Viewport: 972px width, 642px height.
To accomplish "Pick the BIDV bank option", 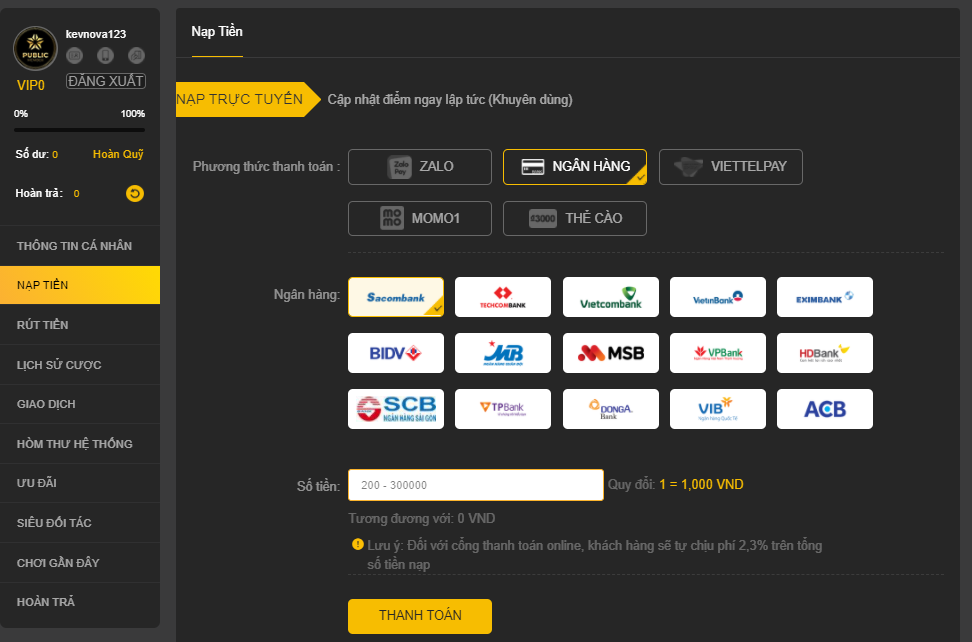I will [x=396, y=353].
